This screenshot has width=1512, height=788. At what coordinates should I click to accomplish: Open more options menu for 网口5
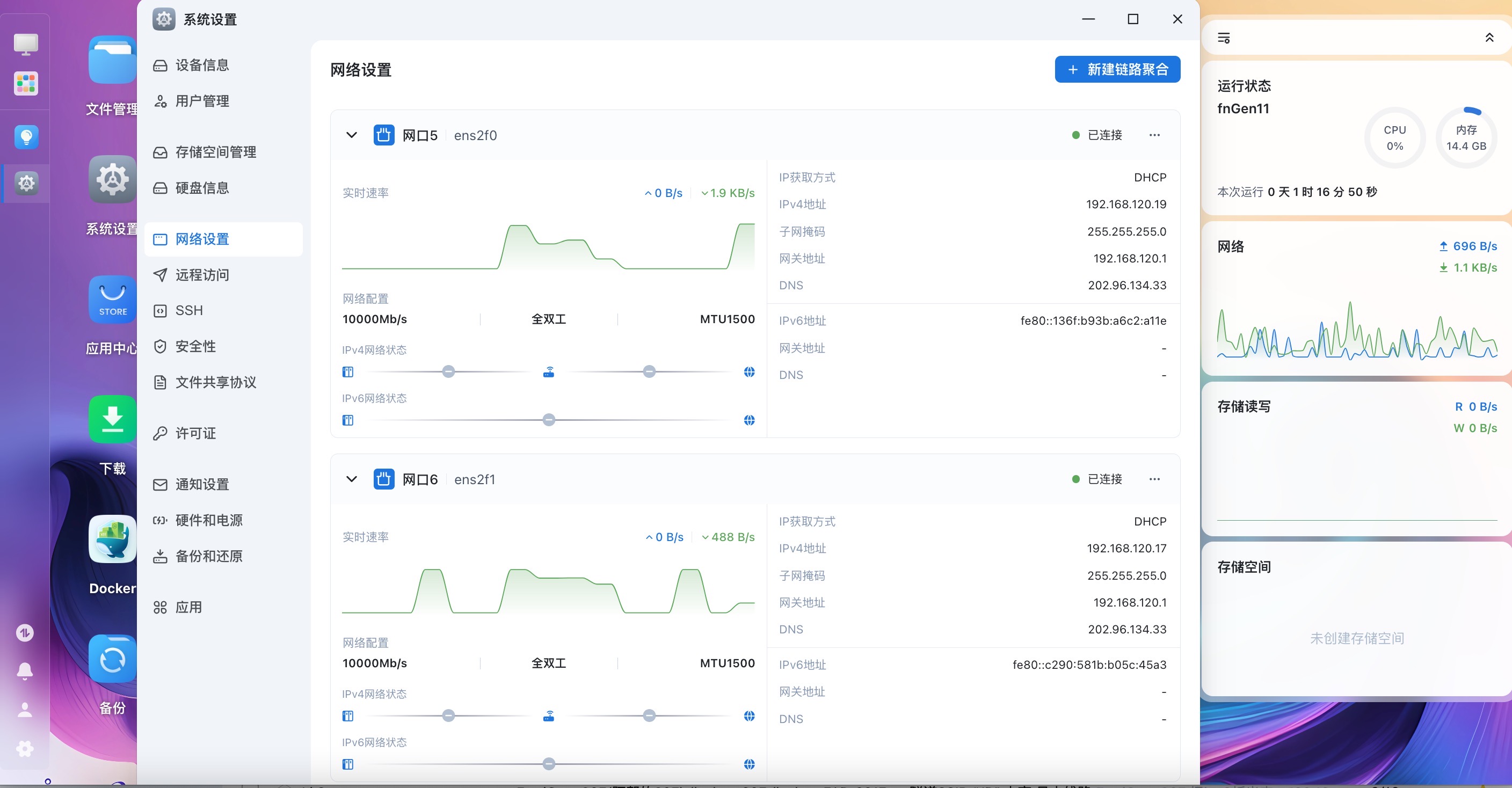point(1154,136)
